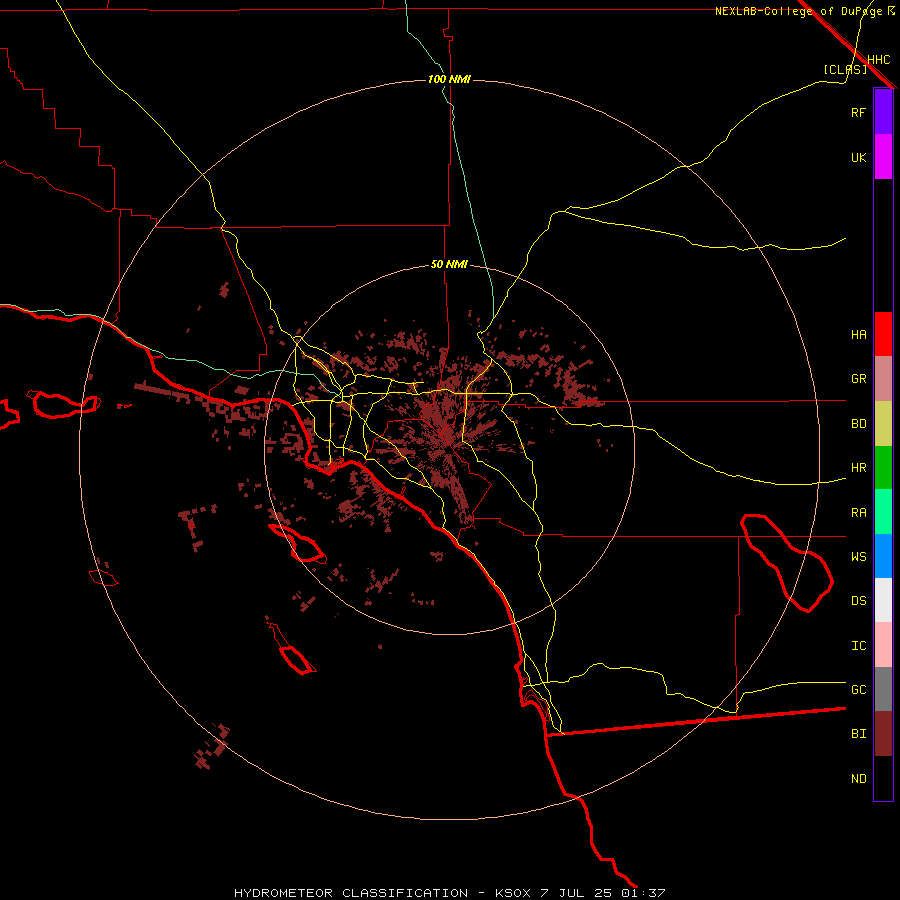Click the [CLAS] units label
This screenshot has height=900, width=900.
pyautogui.click(x=845, y=69)
